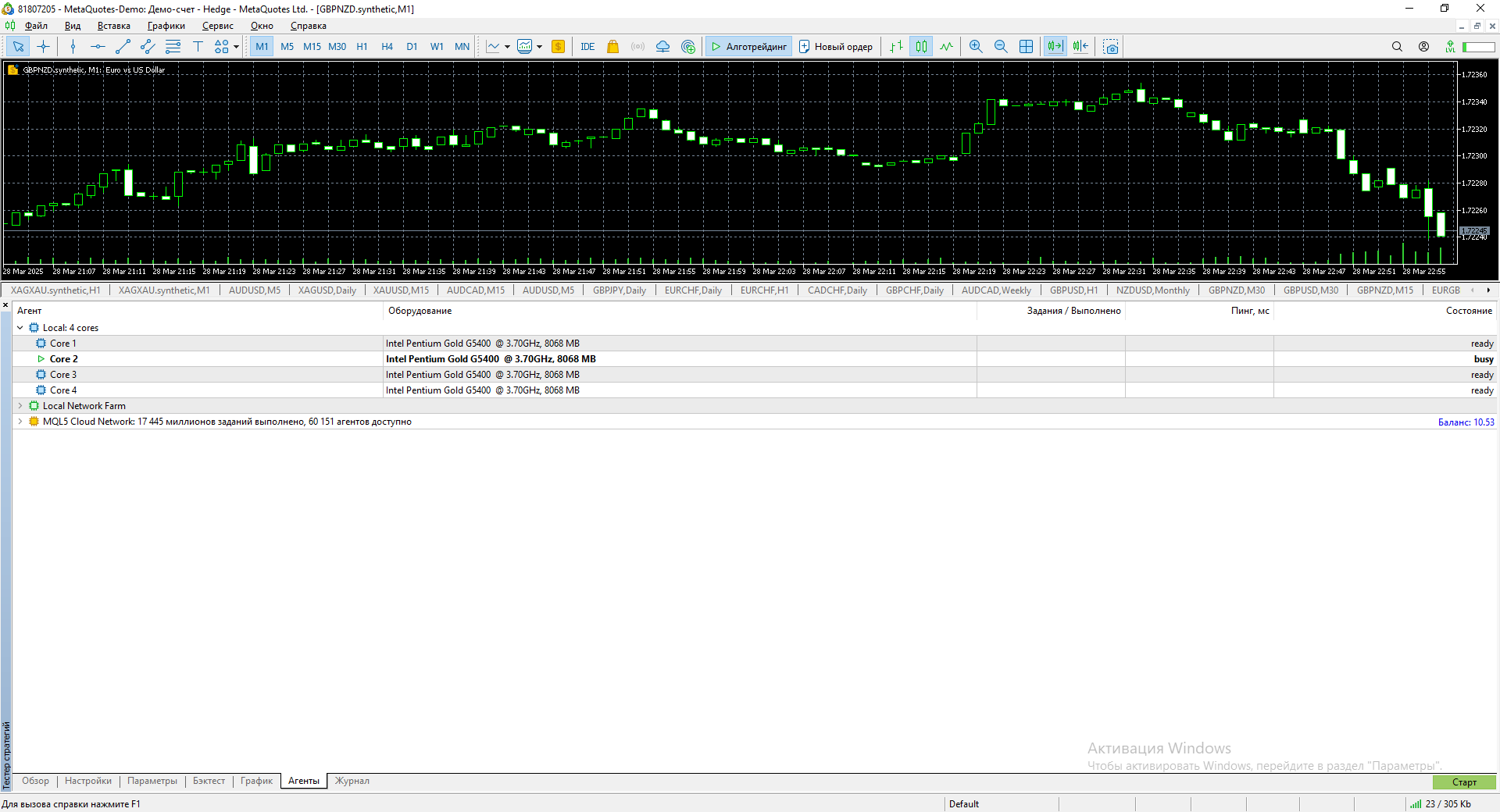Open the MetaEditor IDE
Screen dimensions: 1500x812
coord(587,47)
